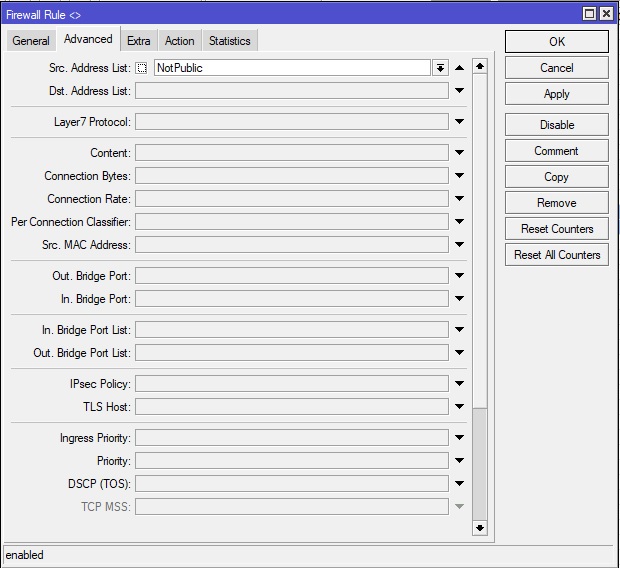The image size is (620, 568).
Task: Toggle the invert checkbox for Src. Address List
Action: 141,68
